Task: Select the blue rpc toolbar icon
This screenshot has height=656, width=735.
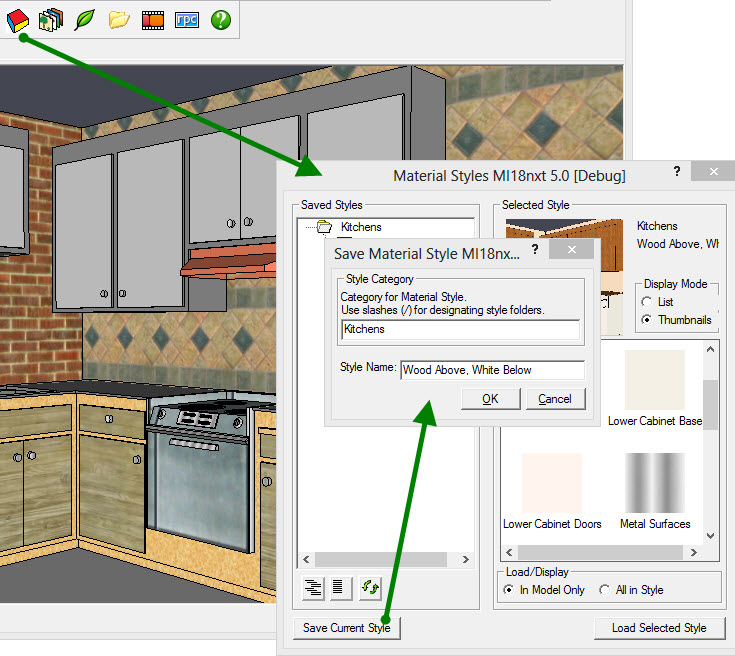Action: [186, 19]
